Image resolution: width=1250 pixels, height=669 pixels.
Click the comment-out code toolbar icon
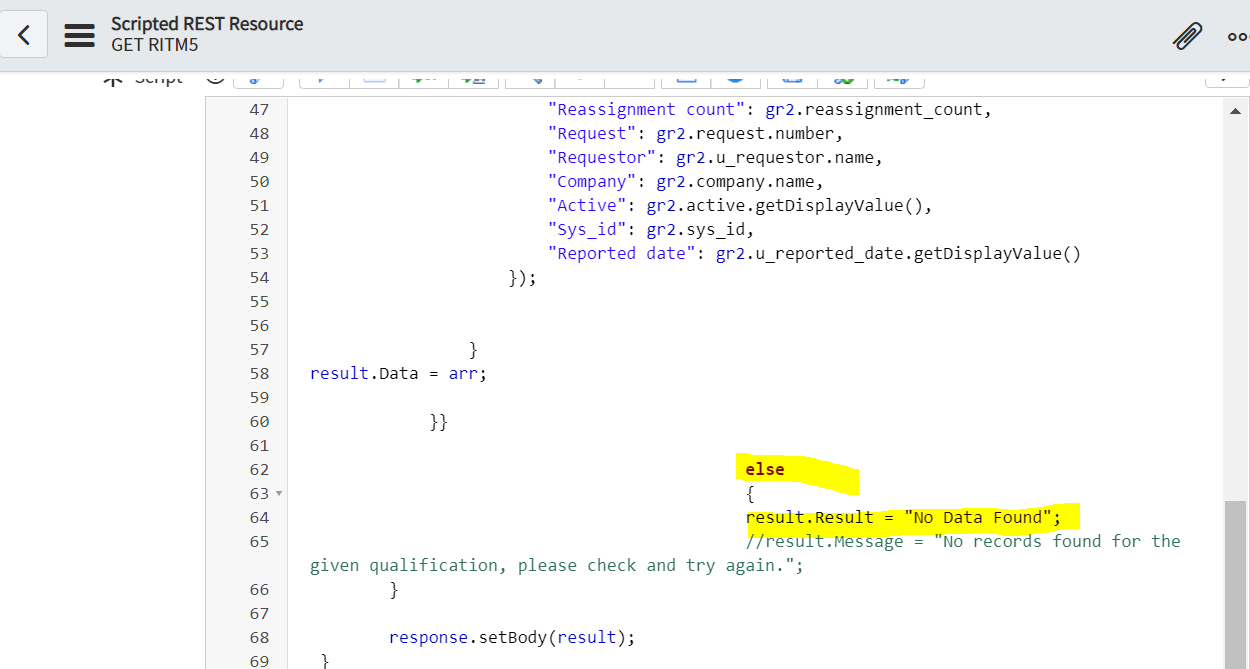point(424,80)
